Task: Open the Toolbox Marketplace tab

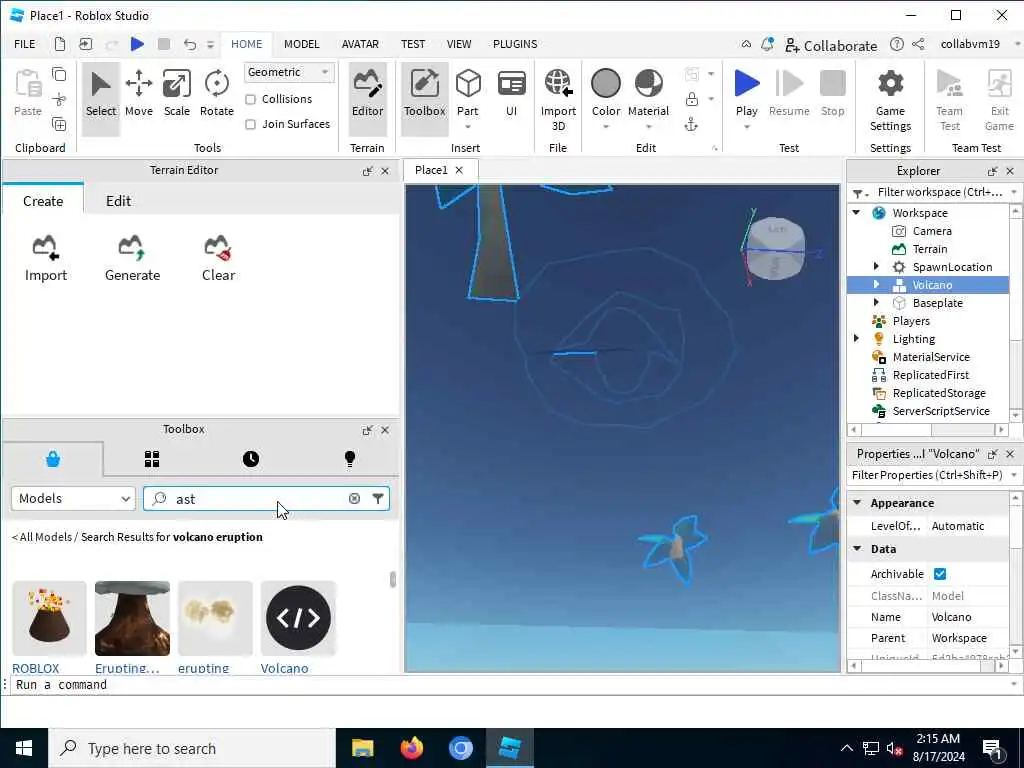Action: [53, 459]
